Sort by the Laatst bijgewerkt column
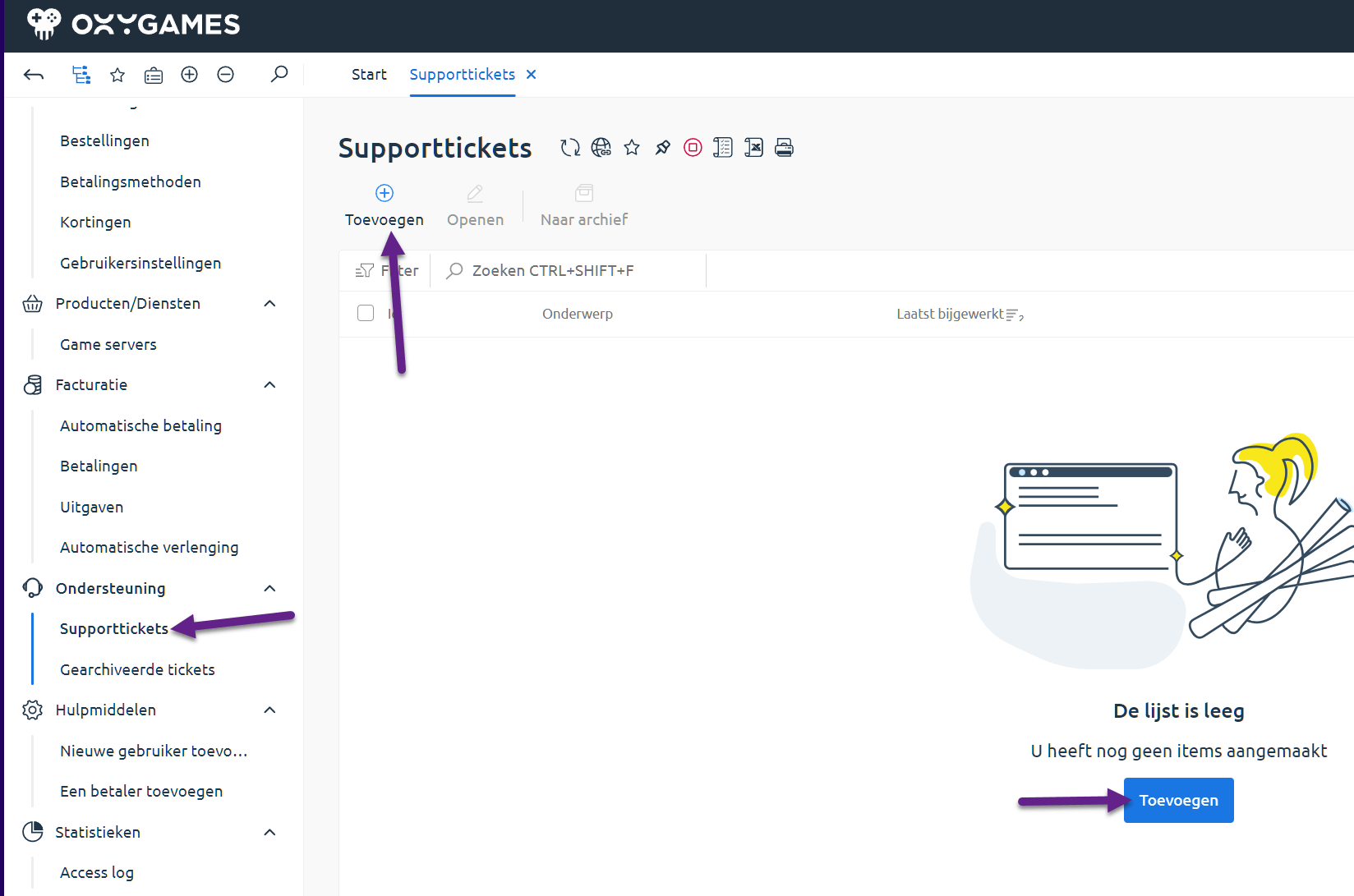Image resolution: width=1354 pixels, height=896 pixels. [950, 314]
